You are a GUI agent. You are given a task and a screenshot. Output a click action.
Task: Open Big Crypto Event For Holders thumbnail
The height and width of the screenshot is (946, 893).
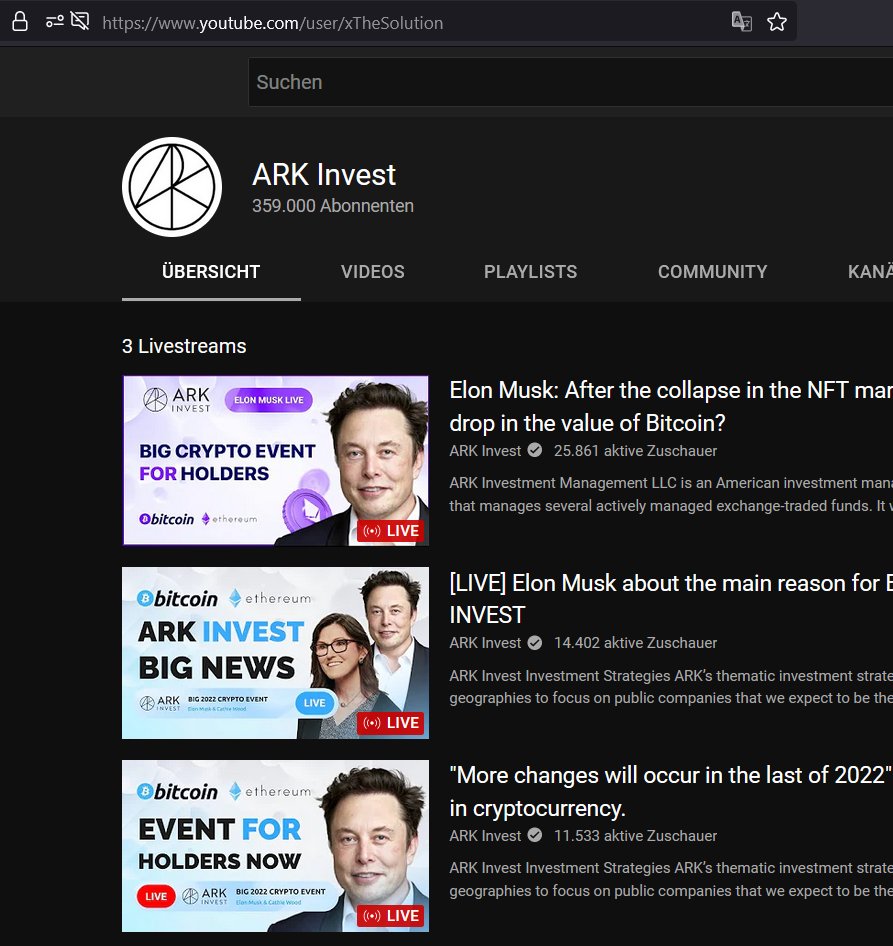276,460
